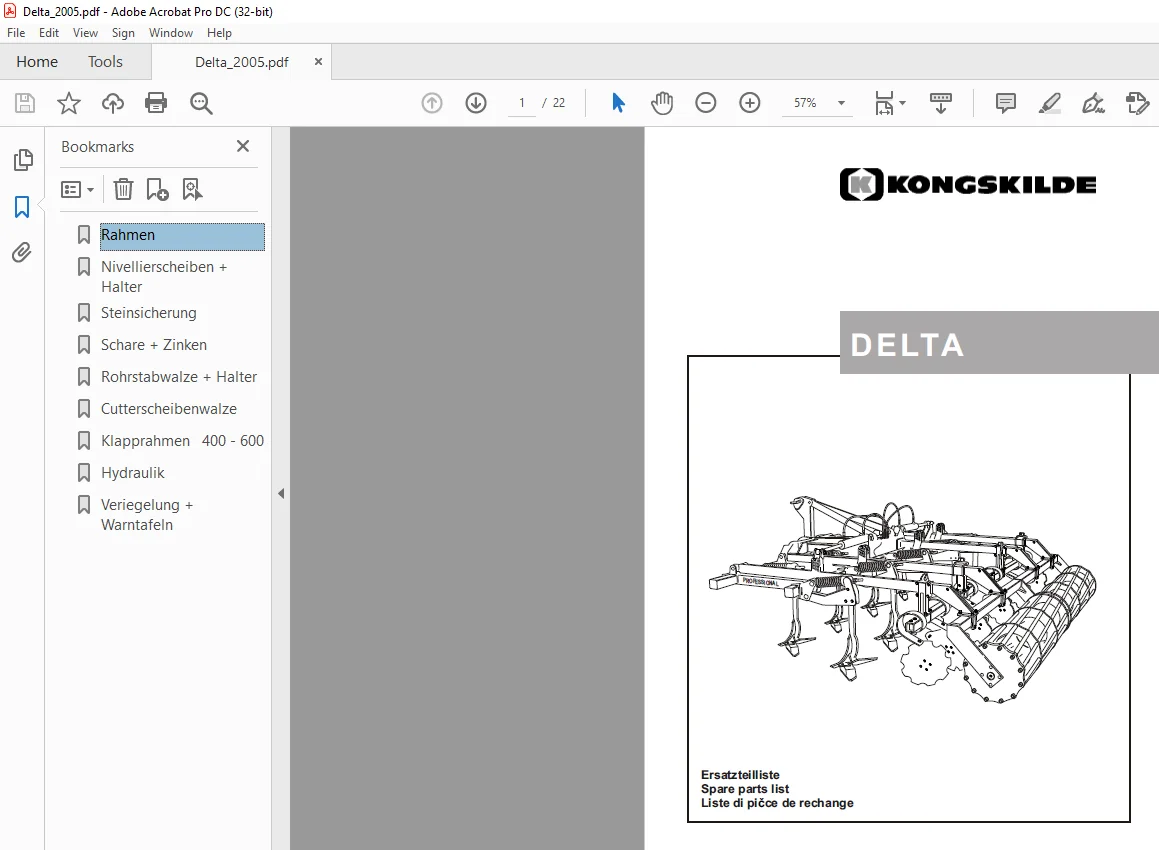This screenshot has height=850, width=1159.
Task: Add file to starred favorites
Action: pos(69,103)
